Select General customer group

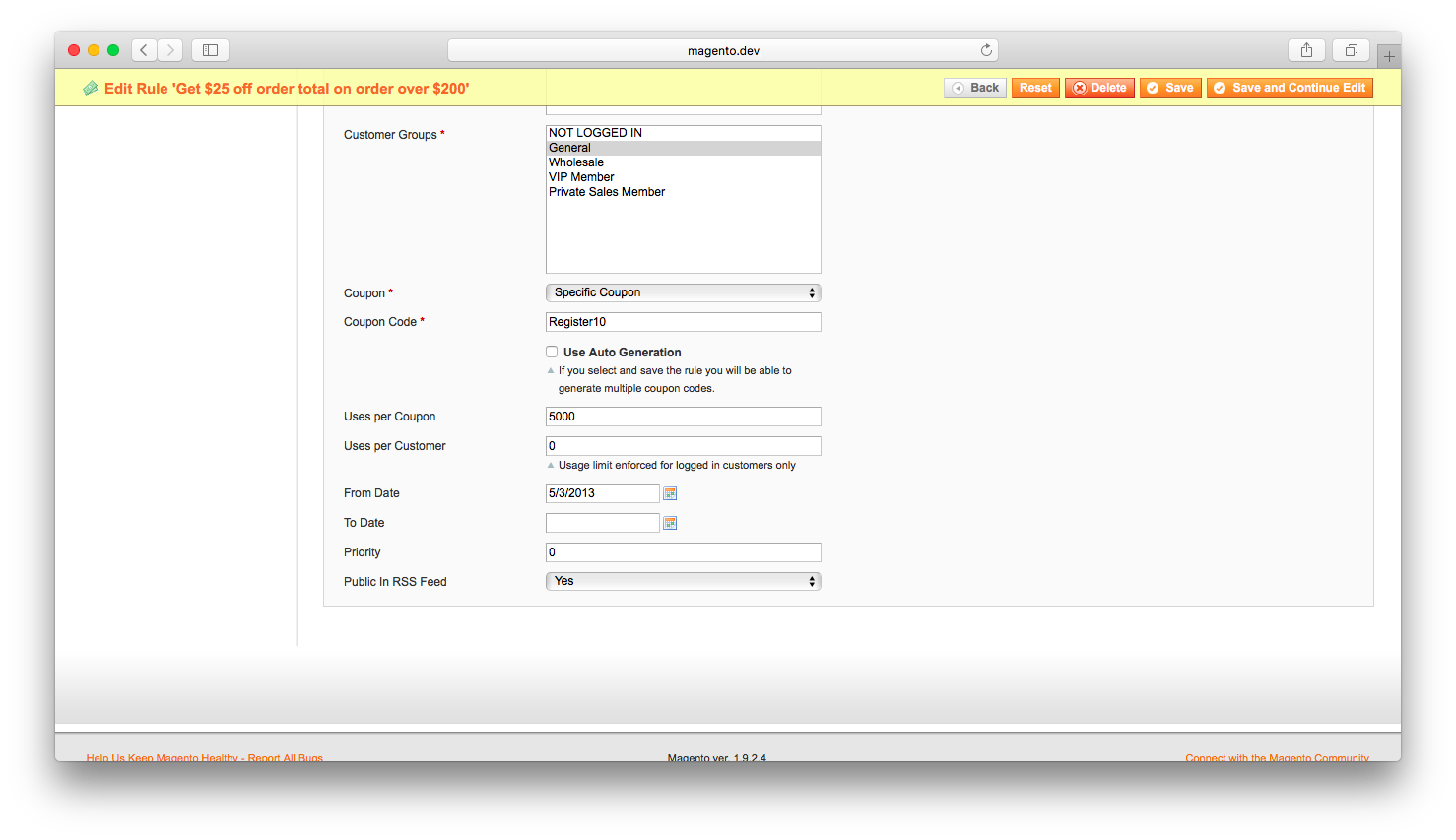pyautogui.click(x=683, y=148)
